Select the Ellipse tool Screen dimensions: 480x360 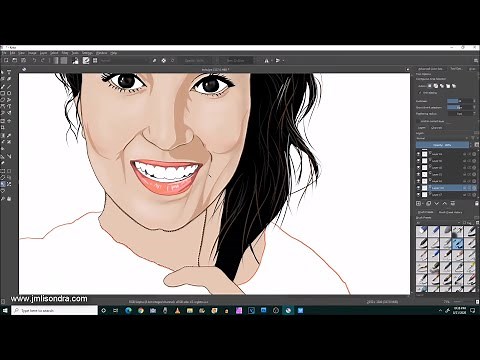[x=9, y=93]
